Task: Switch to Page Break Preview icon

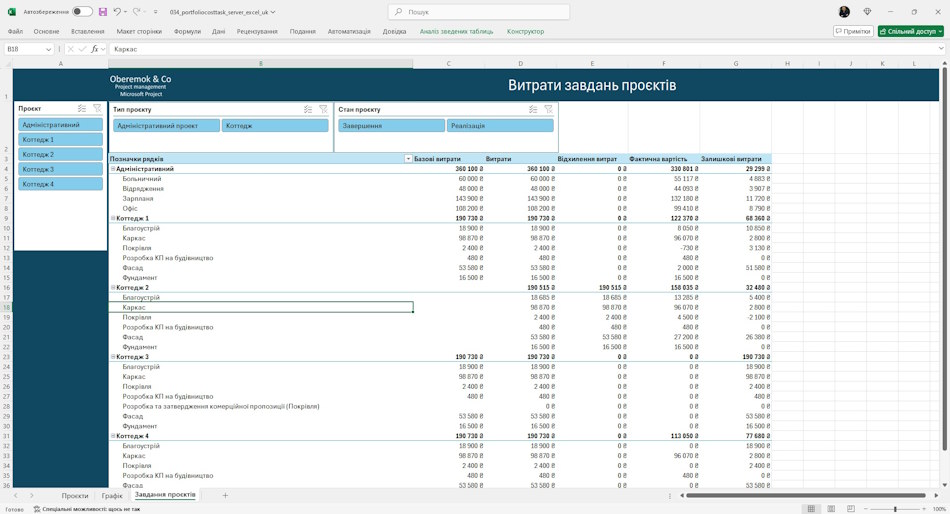Action: click(x=851, y=509)
